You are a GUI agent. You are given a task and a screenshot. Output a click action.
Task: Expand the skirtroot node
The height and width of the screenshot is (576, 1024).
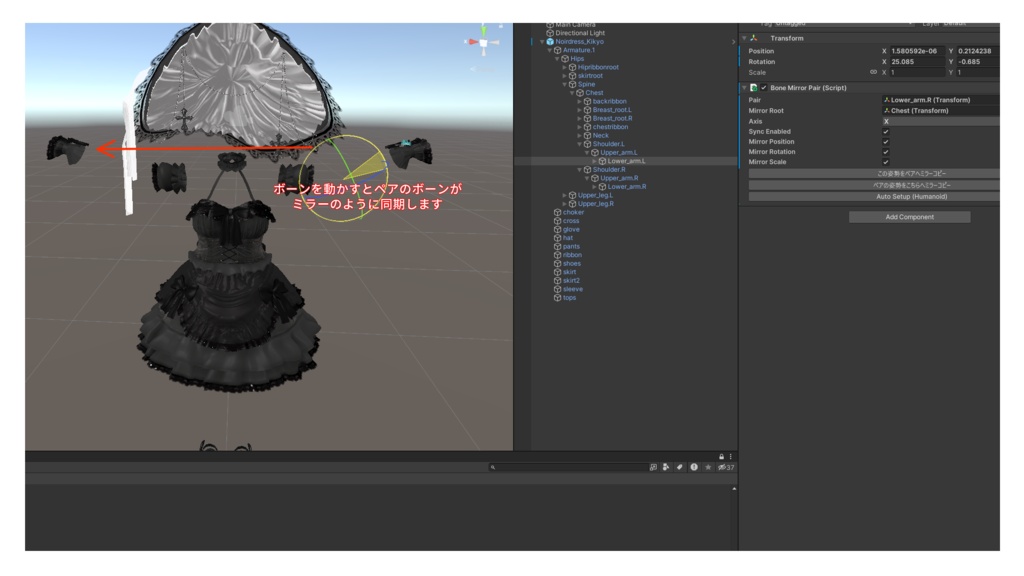(x=565, y=76)
